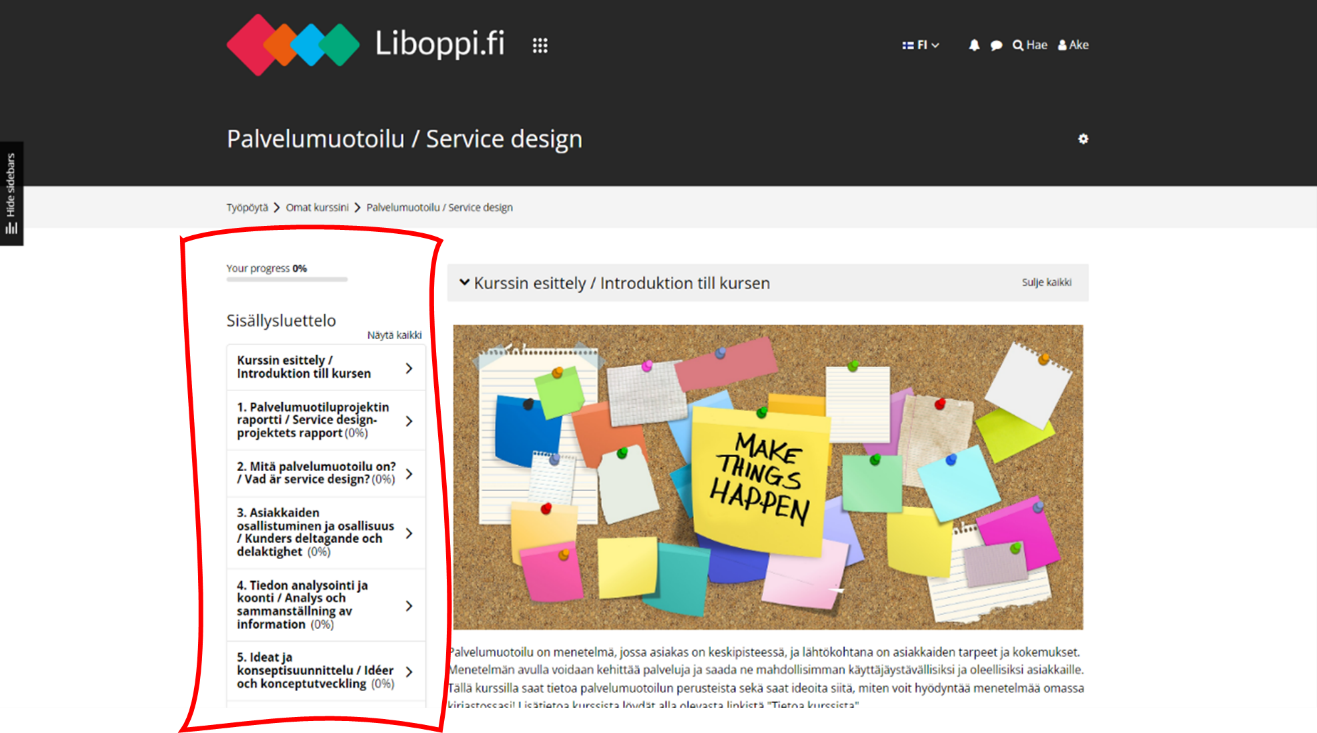Open 5. Ideat ja konseptisuunnittelu item

(326, 671)
